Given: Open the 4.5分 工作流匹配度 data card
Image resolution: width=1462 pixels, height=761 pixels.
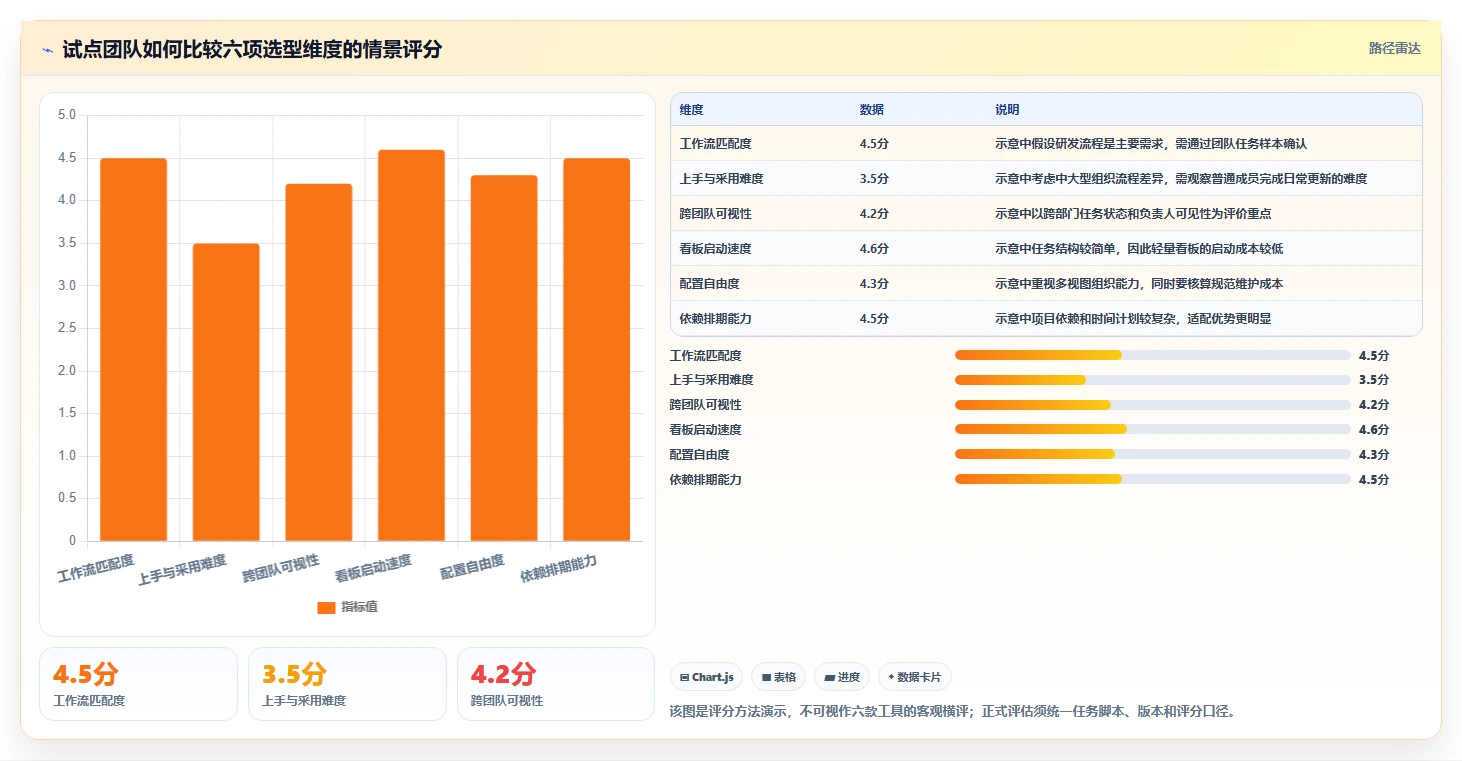Looking at the screenshot, I should click(x=138, y=684).
